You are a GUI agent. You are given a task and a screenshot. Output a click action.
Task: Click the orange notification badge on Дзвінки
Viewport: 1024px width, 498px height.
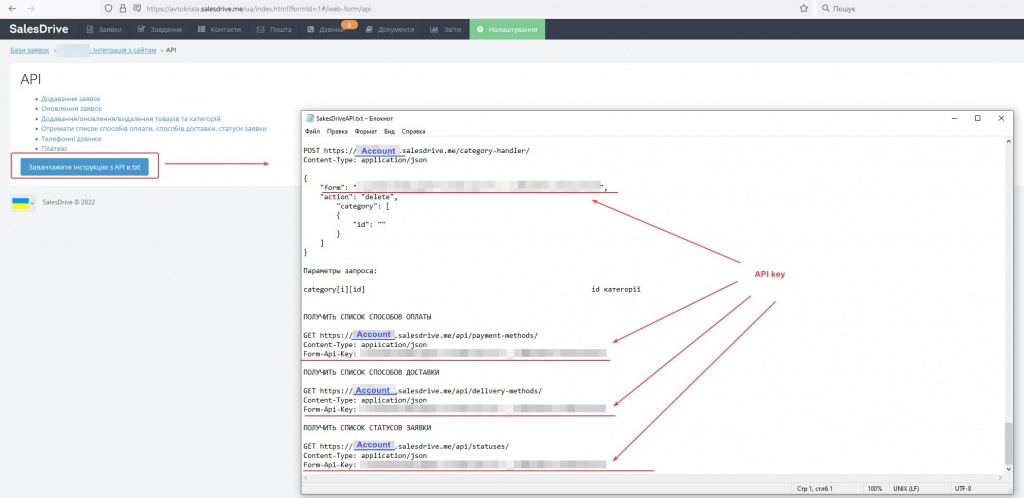[349, 25]
